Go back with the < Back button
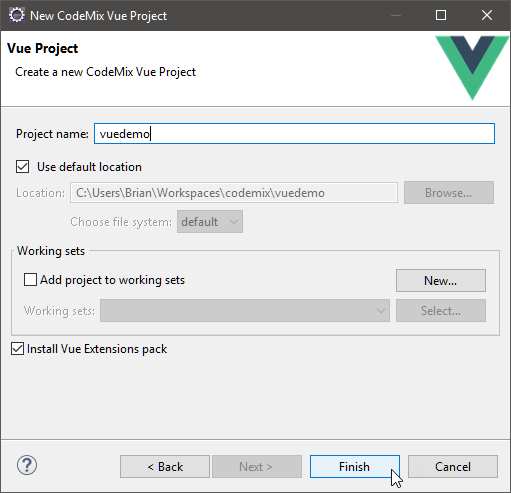This screenshot has height=493, width=511. (165, 467)
